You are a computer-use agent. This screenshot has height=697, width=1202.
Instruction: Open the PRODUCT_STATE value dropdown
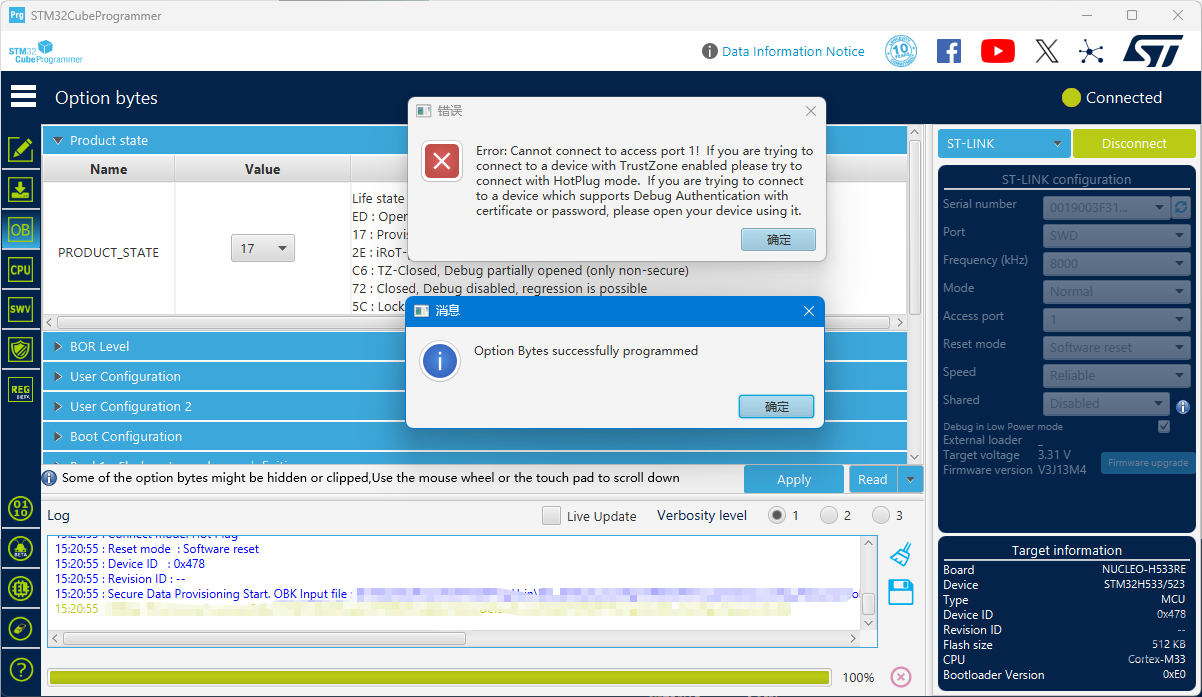tap(263, 248)
